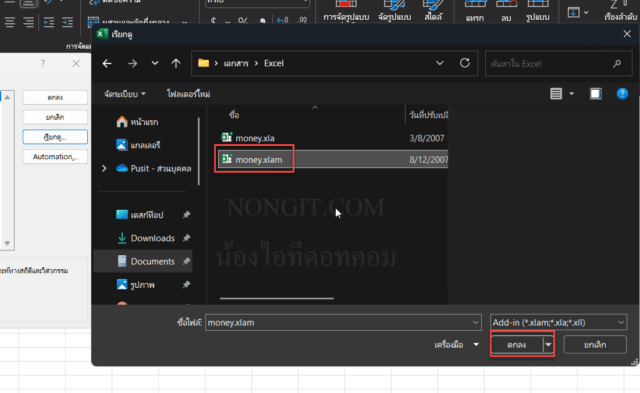Click the money.xlam add-in file icon
The width and height of the screenshot is (640, 393).
click(x=227, y=159)
